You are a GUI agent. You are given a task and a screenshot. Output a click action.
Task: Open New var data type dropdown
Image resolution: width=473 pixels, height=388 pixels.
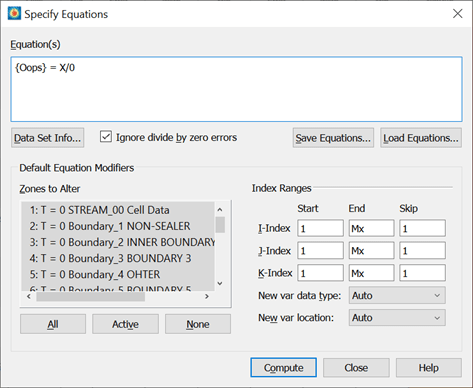pos(397,295)
